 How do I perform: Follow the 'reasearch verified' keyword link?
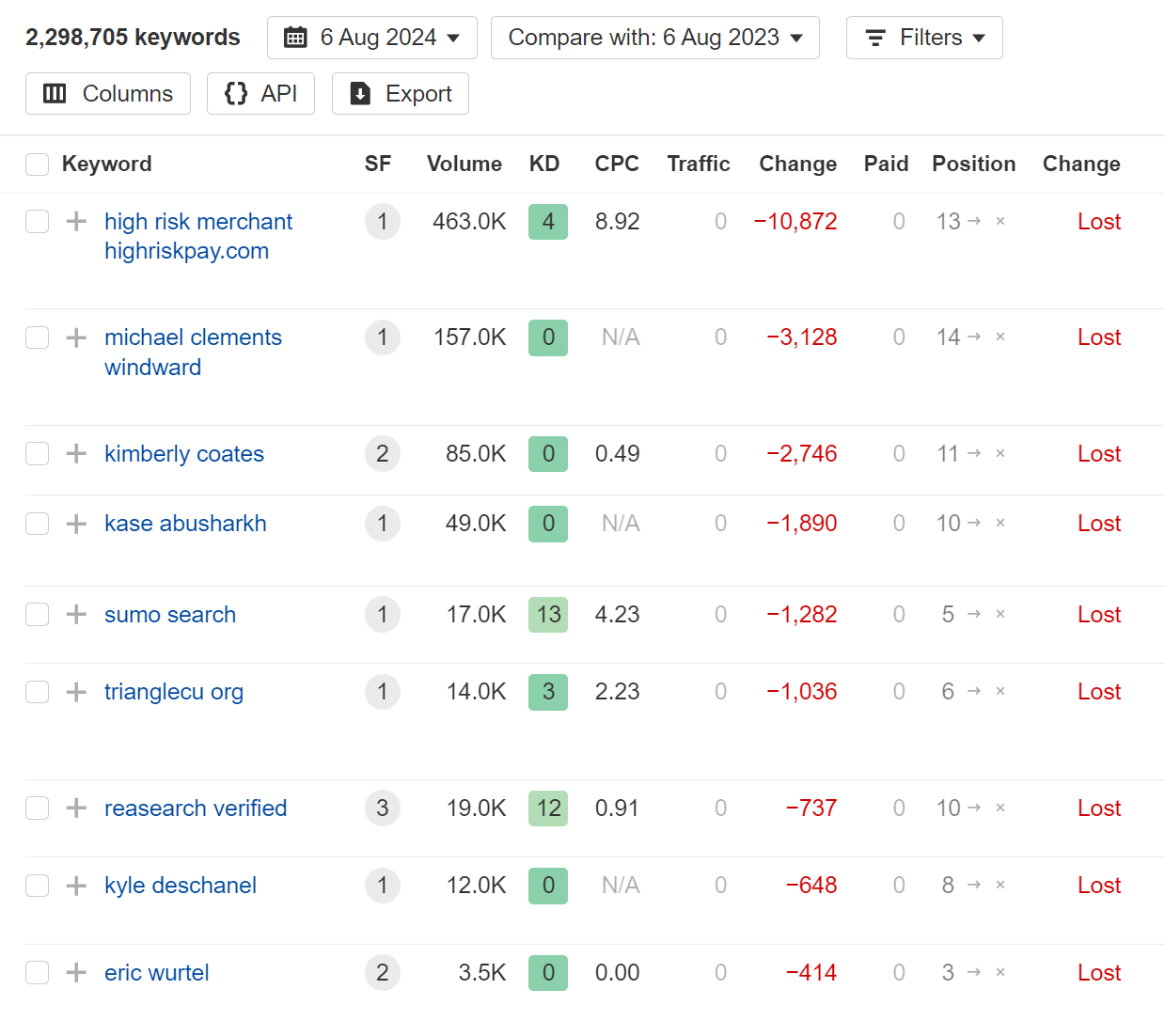pyautogui.click(x=195, y=808)
